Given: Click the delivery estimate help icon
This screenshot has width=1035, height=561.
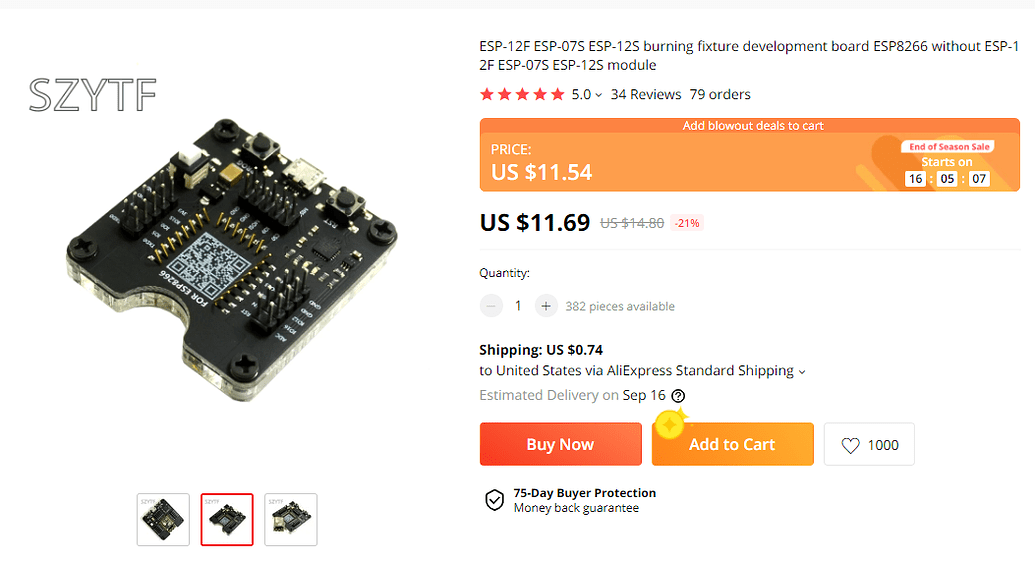Looking at the screenshot, I should [678, 395].
